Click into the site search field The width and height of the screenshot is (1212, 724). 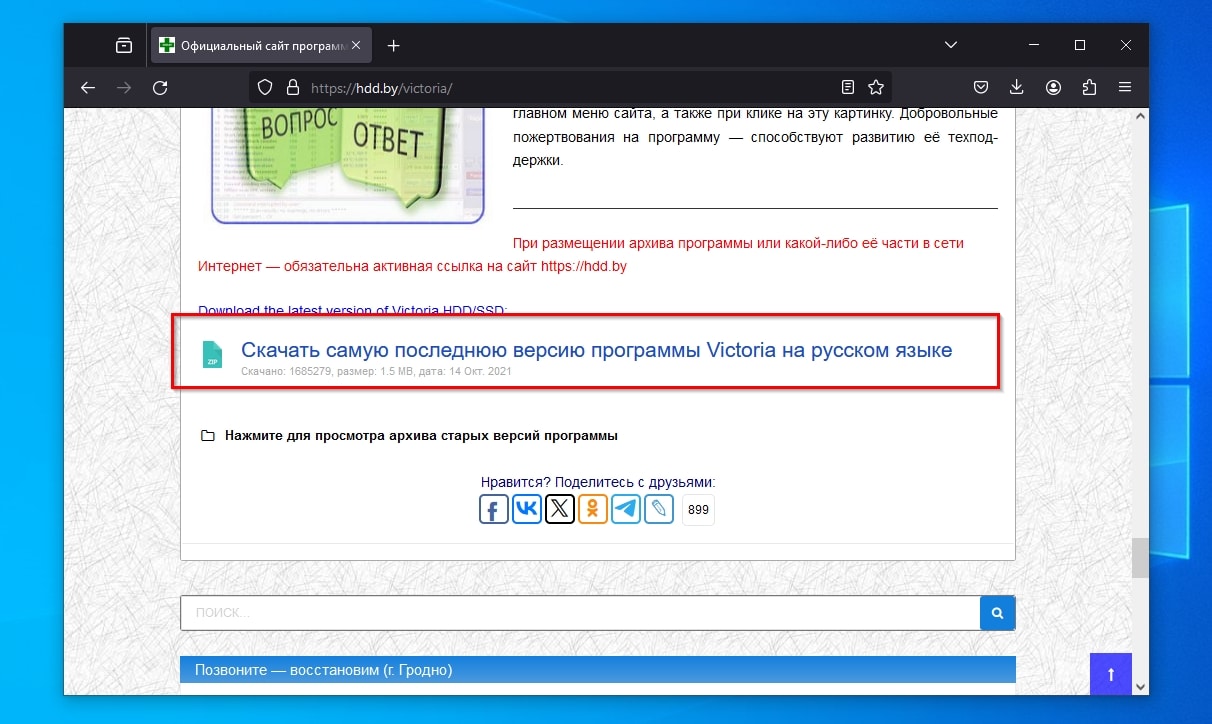click(580, 613)
